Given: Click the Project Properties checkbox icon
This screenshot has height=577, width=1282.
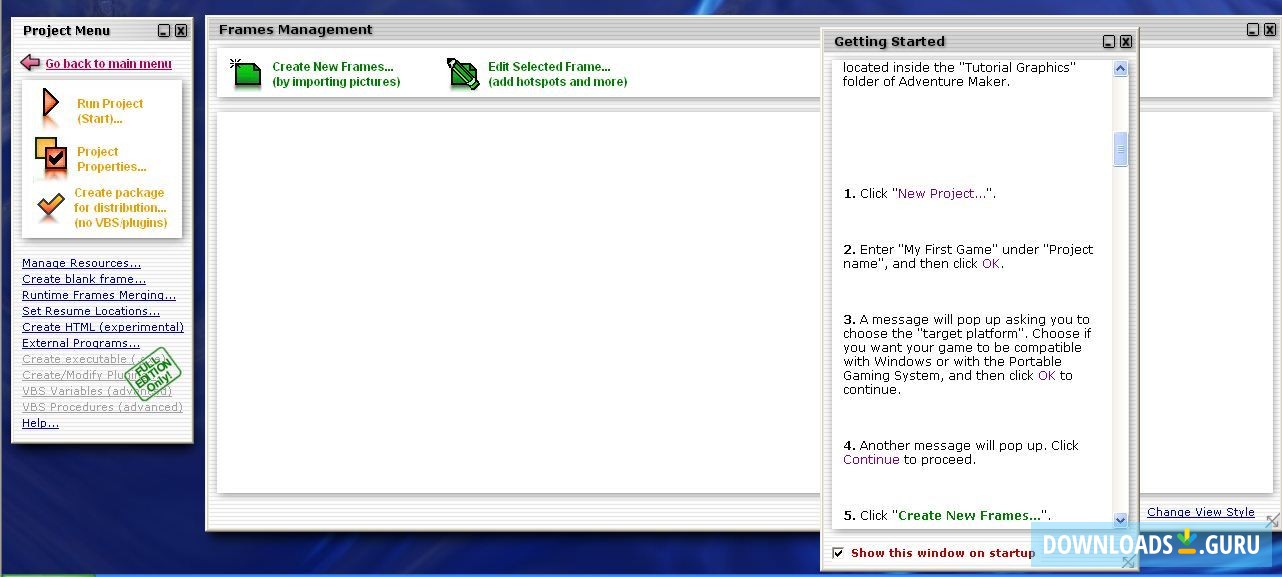Looking at the screenshot, I should (51, 158).
